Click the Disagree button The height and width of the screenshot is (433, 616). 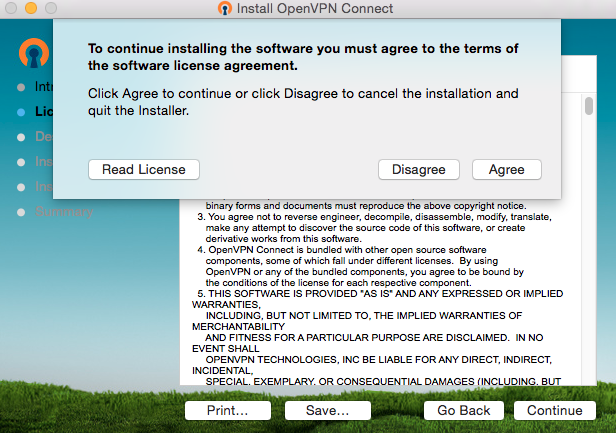point(418,169)
